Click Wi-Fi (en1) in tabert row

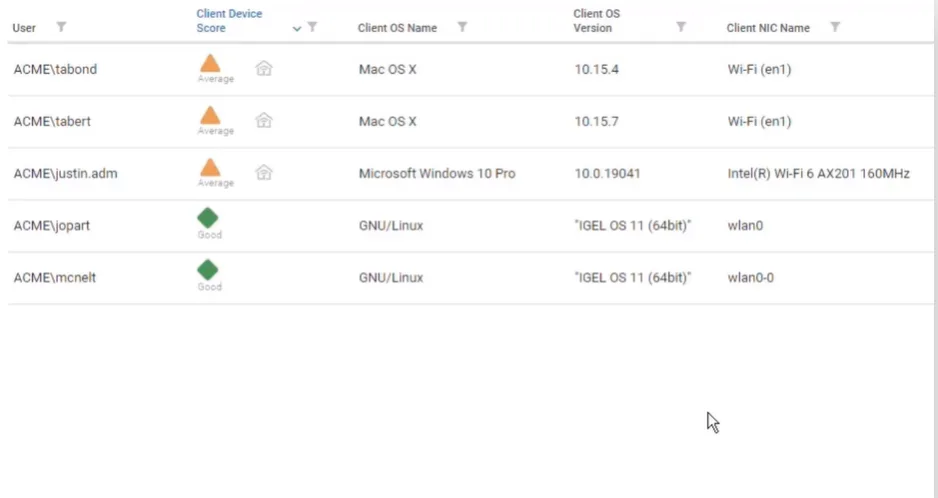point(759,122)
